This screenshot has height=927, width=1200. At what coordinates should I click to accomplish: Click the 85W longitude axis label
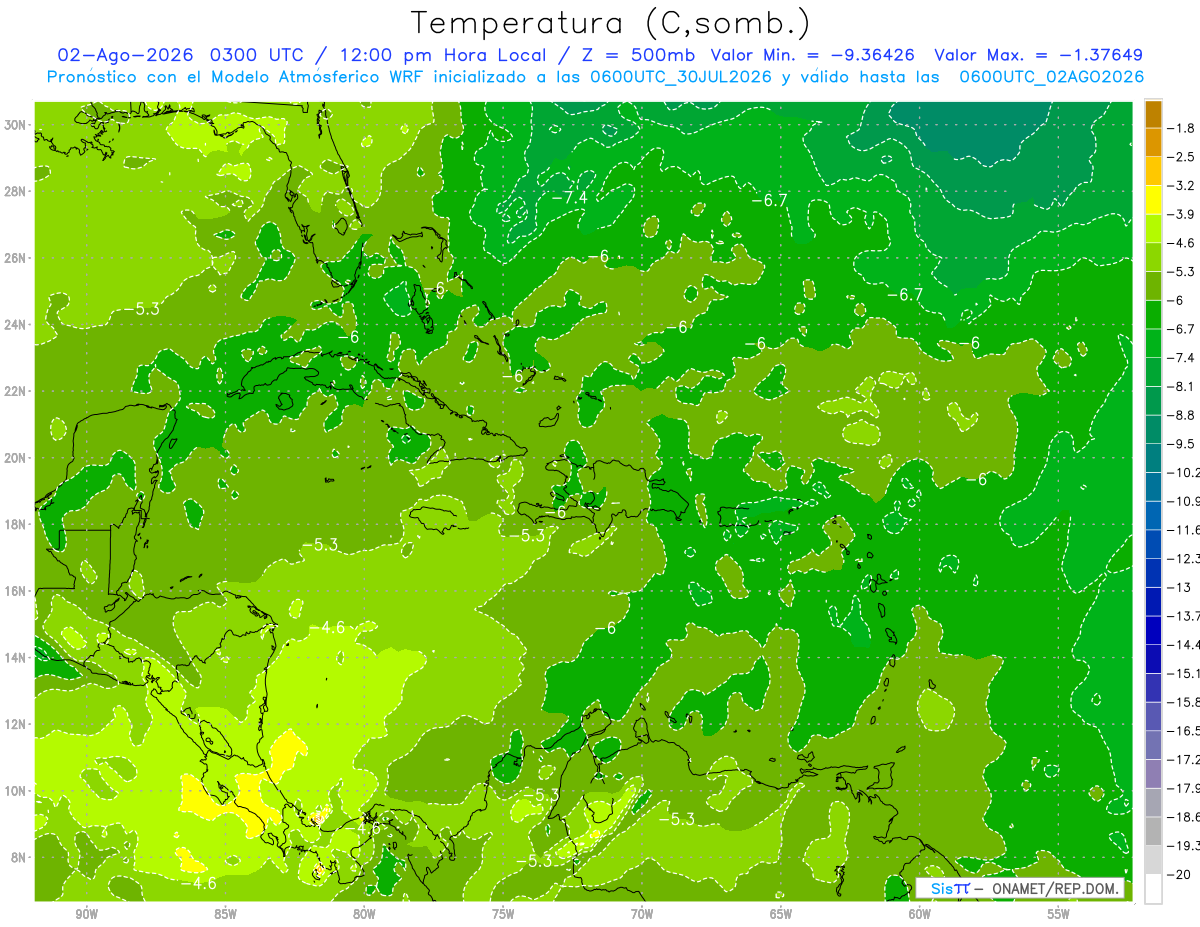(225, 914)
